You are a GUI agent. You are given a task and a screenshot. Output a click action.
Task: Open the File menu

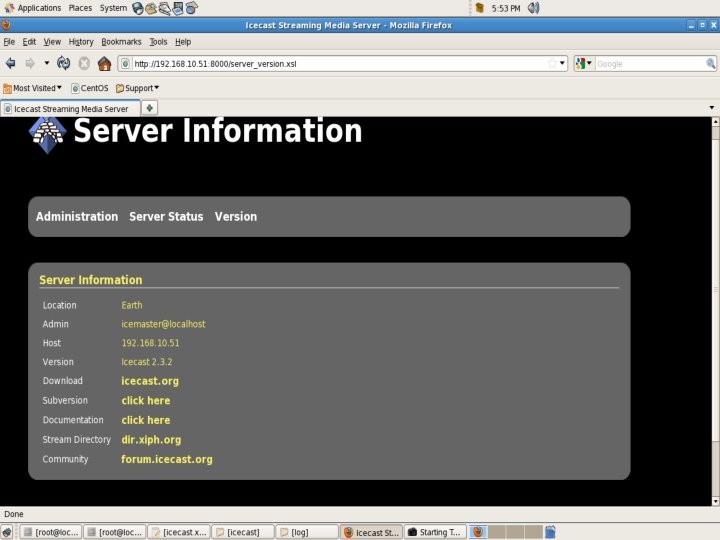pos(9,42)
